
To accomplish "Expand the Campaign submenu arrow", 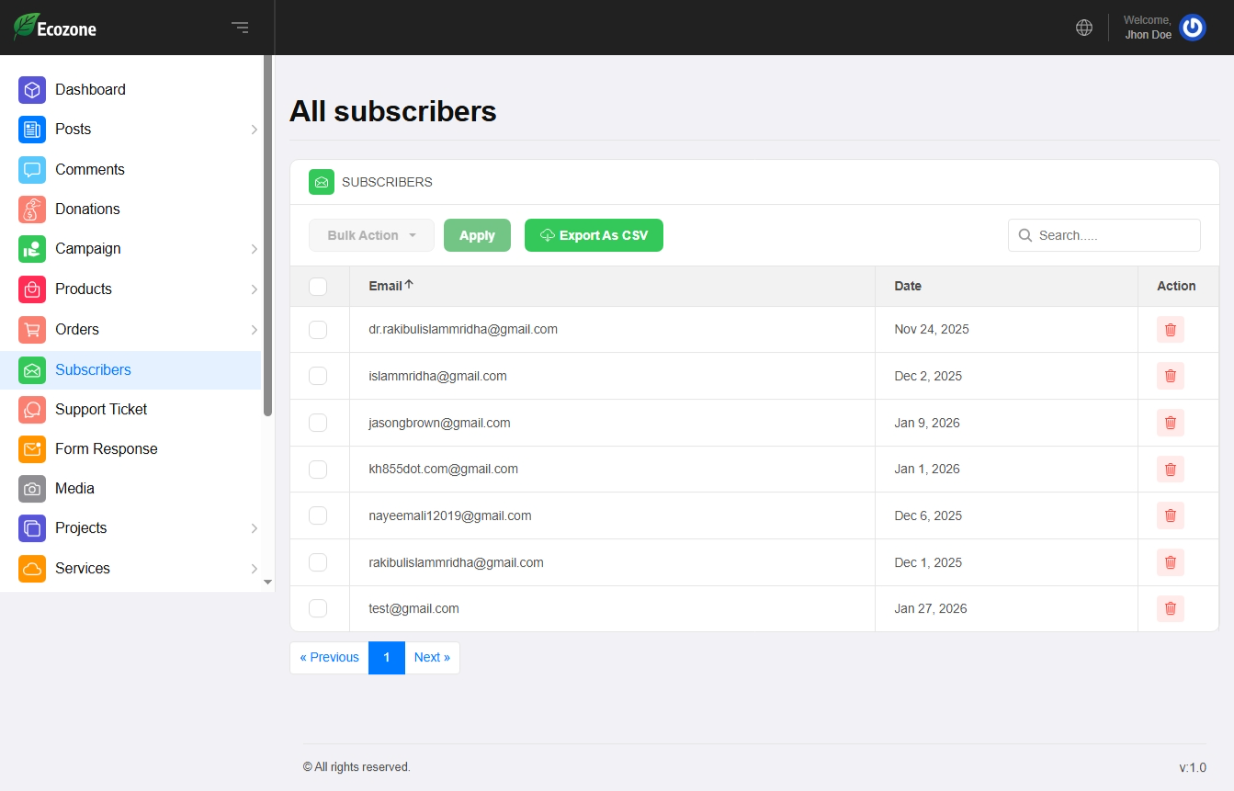I will (x=254, y=249).
